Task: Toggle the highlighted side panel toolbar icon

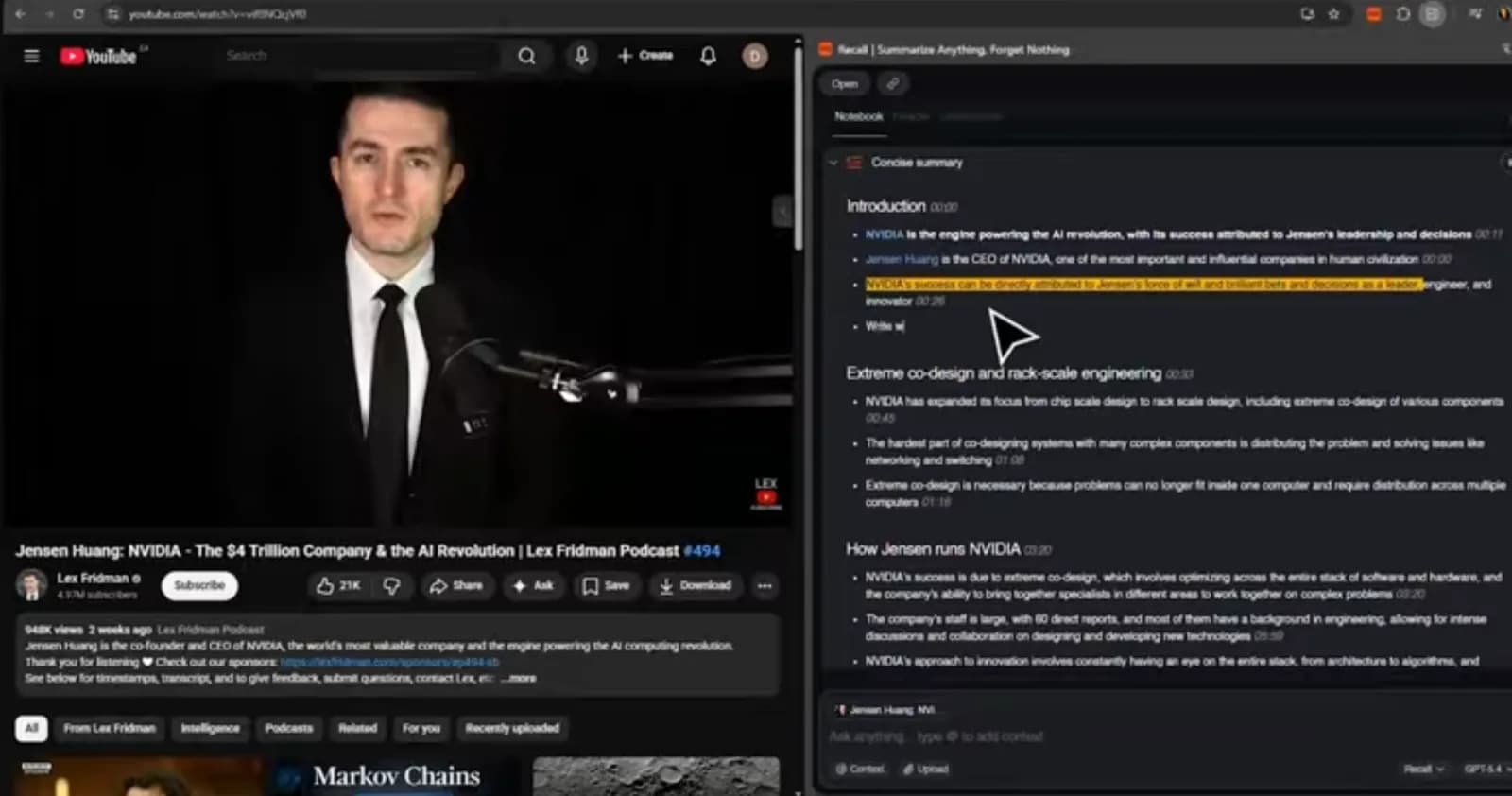Action: (1433, 14)
